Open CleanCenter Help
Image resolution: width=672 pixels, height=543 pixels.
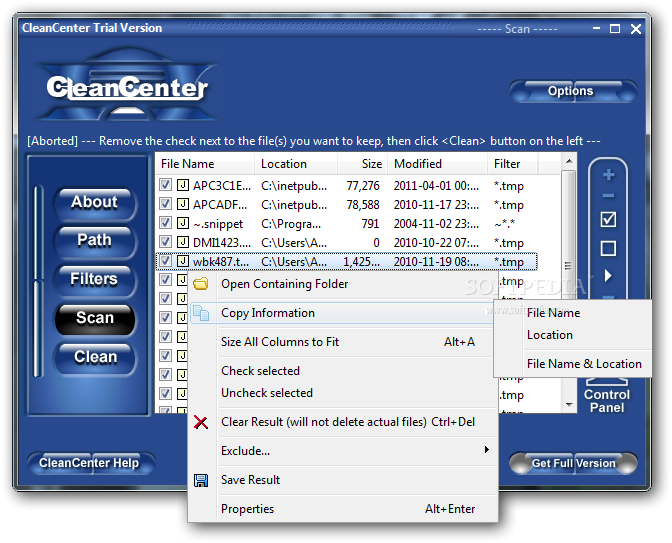(x=91, y=463)
